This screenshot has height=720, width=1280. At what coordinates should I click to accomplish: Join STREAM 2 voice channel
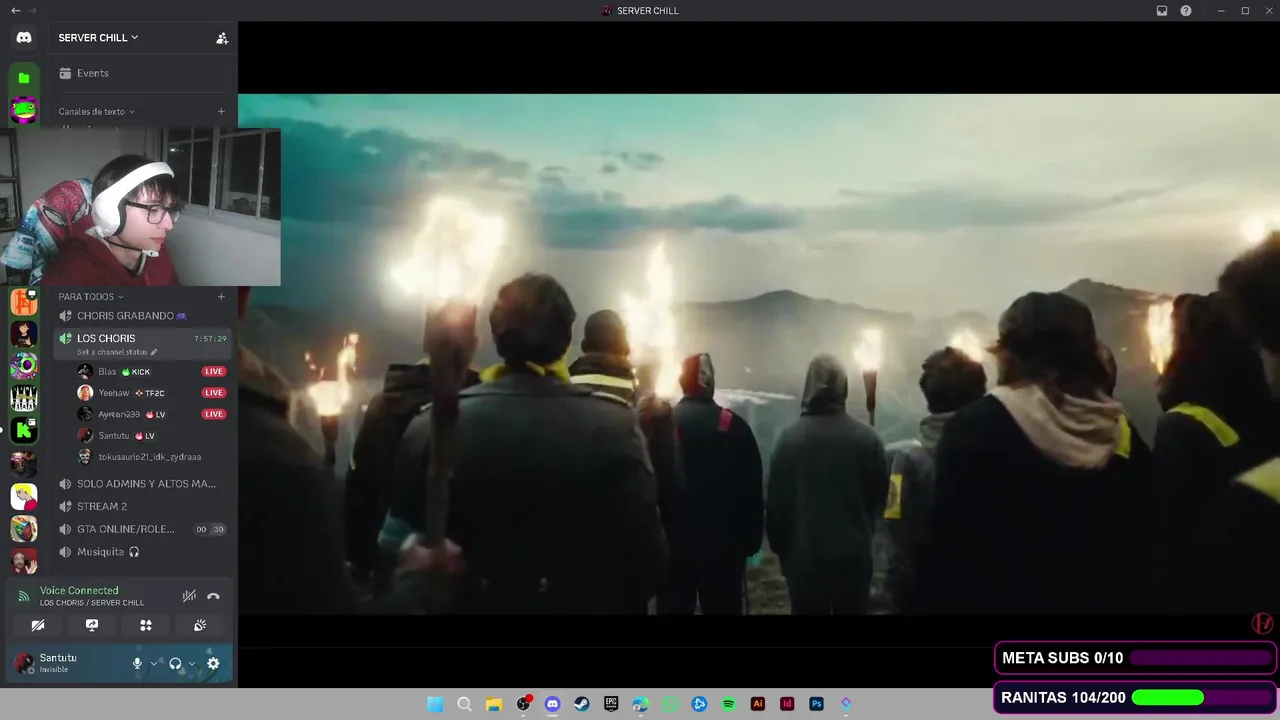[142, 507]
